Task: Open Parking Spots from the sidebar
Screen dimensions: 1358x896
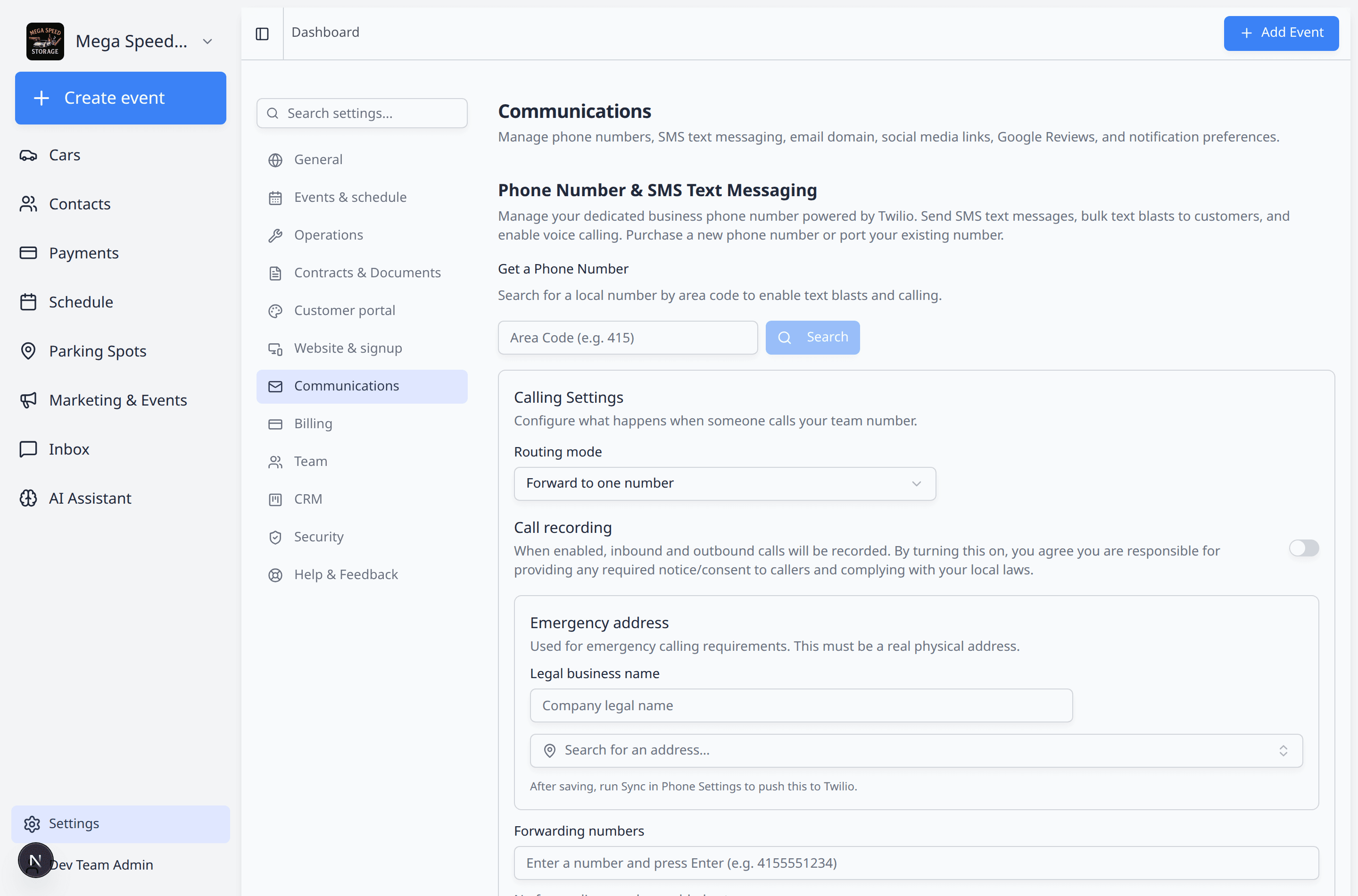Action: (x=121, y=351)
